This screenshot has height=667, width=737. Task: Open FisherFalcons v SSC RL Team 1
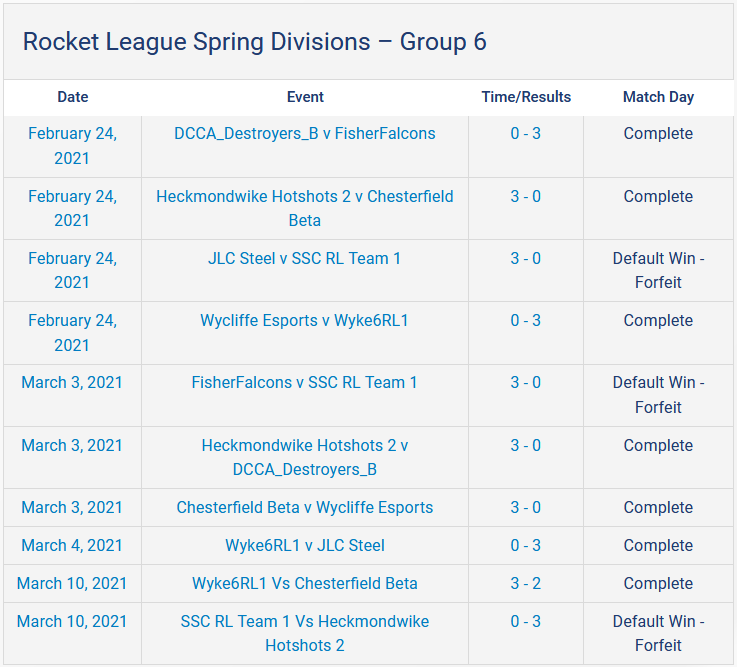tap(304, 383)
